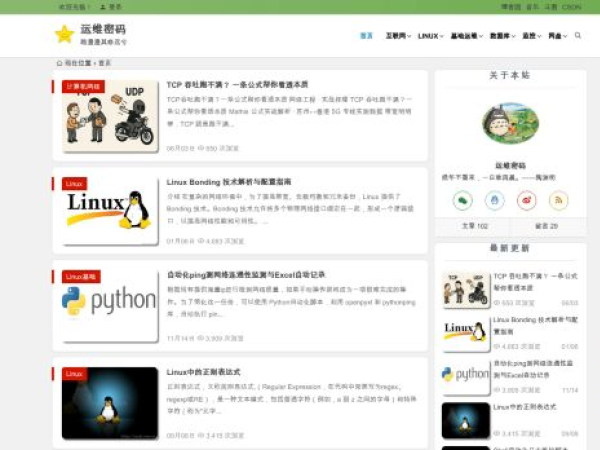The image size is (600, 450).
Task: Expand the 监控 navigation dropdown
Action: [532, 36]
